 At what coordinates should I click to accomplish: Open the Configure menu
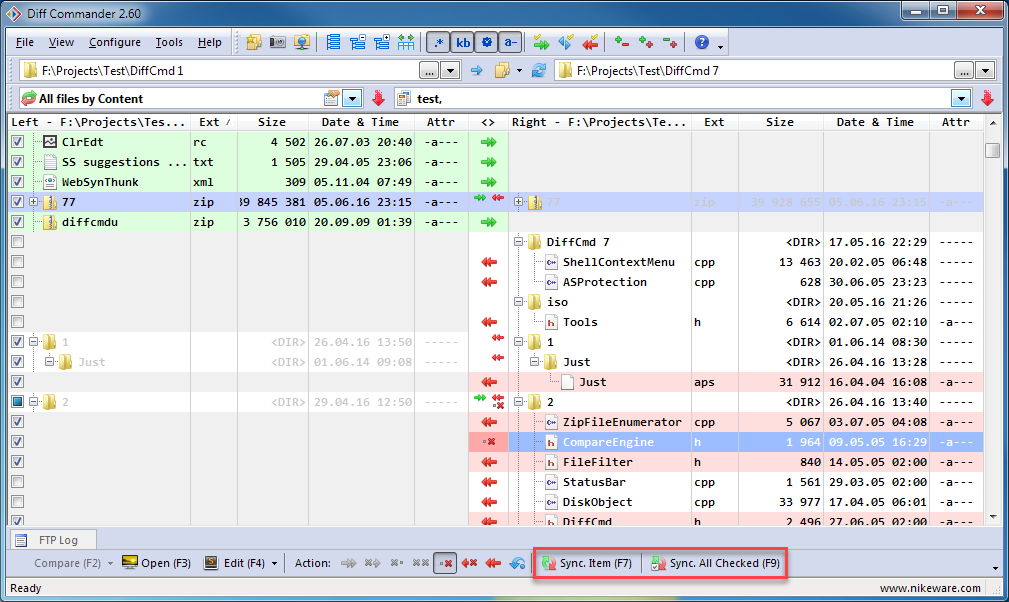pyautogui.click(x=114, y=42)
